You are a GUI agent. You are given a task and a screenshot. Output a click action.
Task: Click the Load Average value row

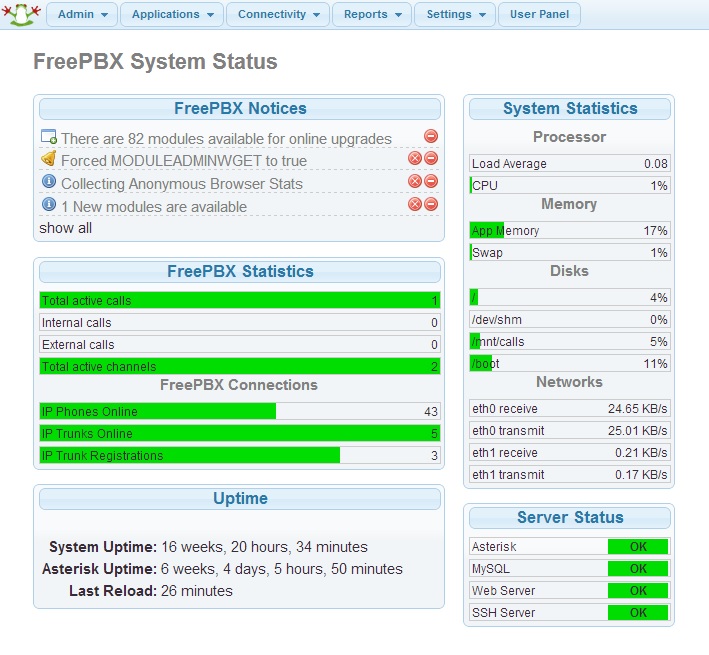pyautogui.click(x=570, y=164)
